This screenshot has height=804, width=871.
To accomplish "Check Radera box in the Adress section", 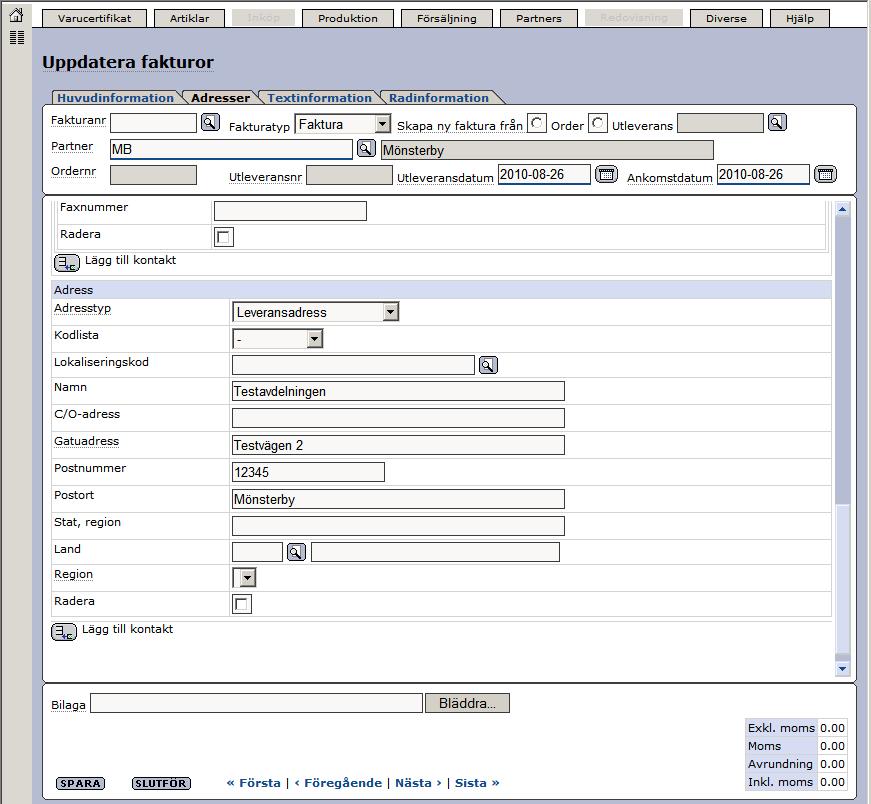I will 242,604.
